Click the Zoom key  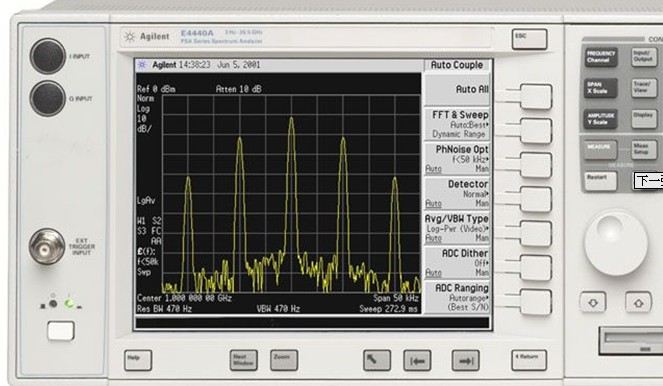(x=284, y=360)
